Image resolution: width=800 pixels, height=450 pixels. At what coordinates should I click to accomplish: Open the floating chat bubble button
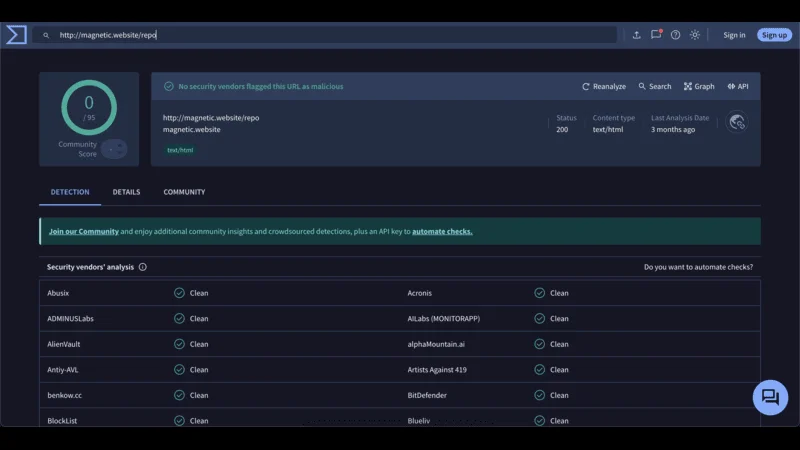[770, 397]
